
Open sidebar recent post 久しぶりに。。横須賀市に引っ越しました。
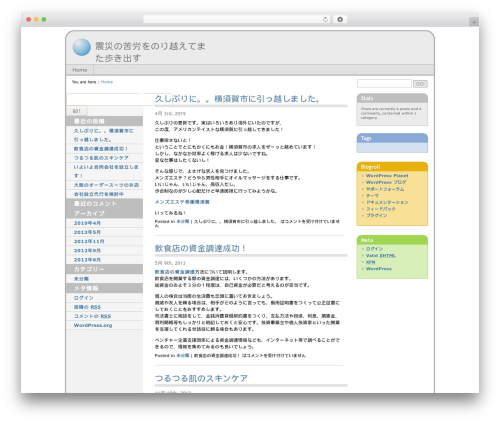104,135
